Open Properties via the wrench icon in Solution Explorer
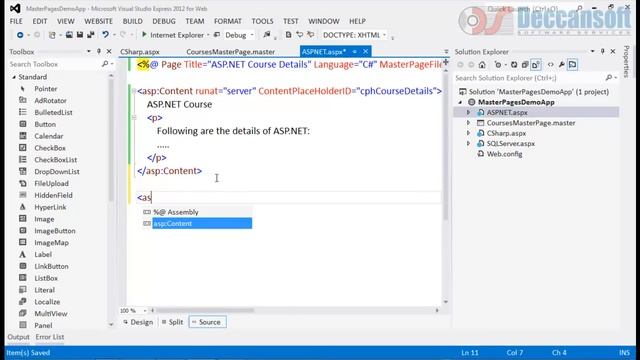Viewport: 640px width, 360px height. click(x=562, y=64)
